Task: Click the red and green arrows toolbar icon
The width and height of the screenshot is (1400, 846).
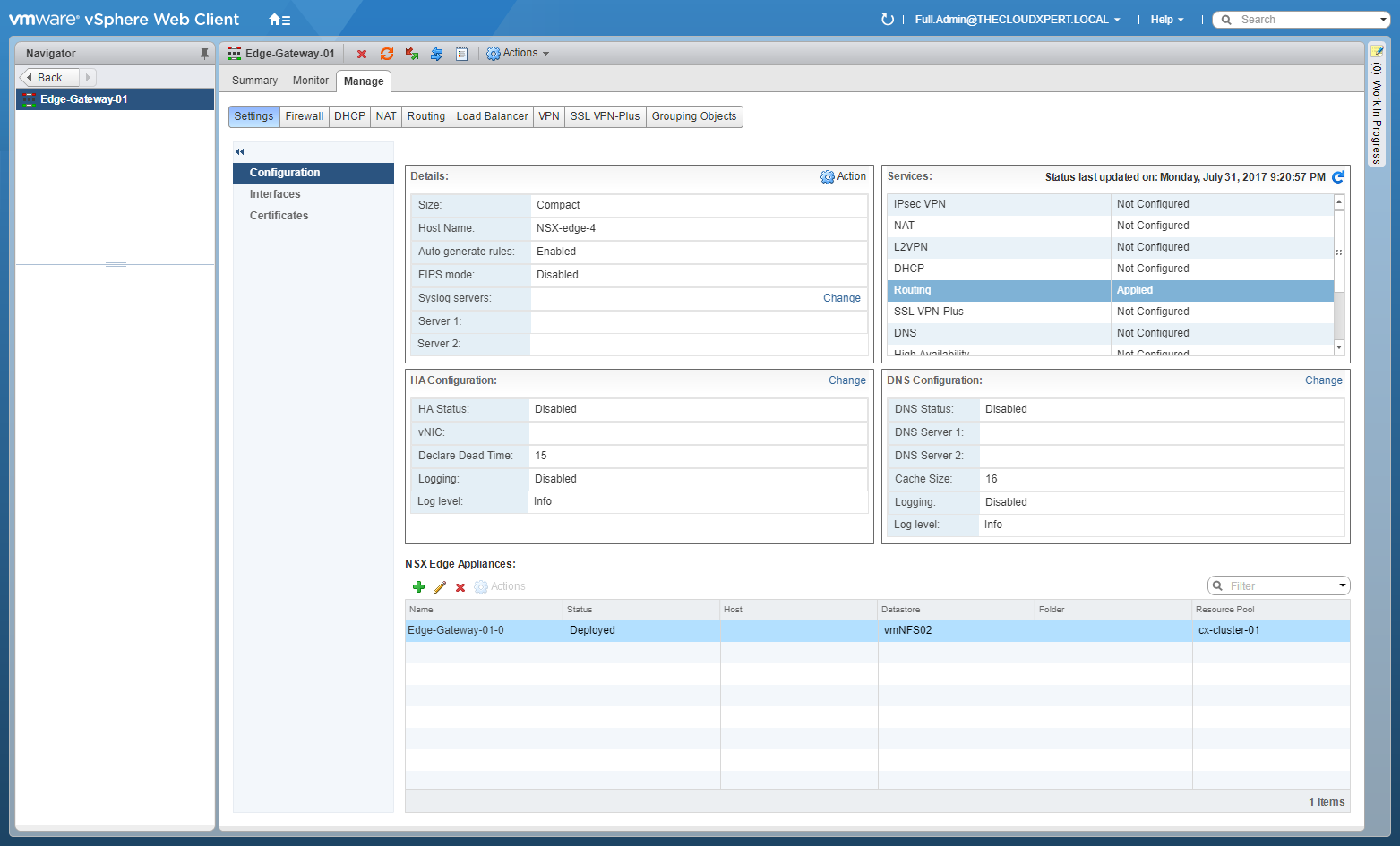Action: pos(412,54)
